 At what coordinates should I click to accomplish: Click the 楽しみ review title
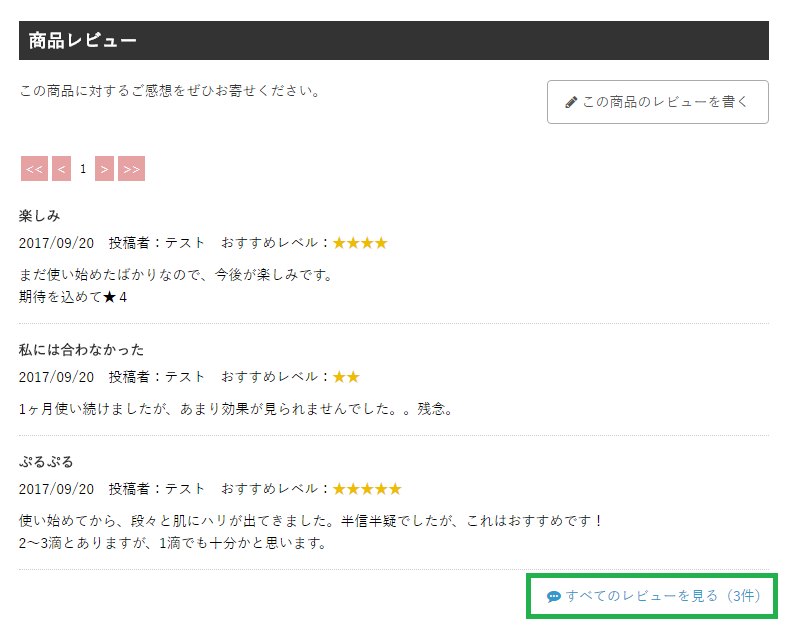[40, 216]
